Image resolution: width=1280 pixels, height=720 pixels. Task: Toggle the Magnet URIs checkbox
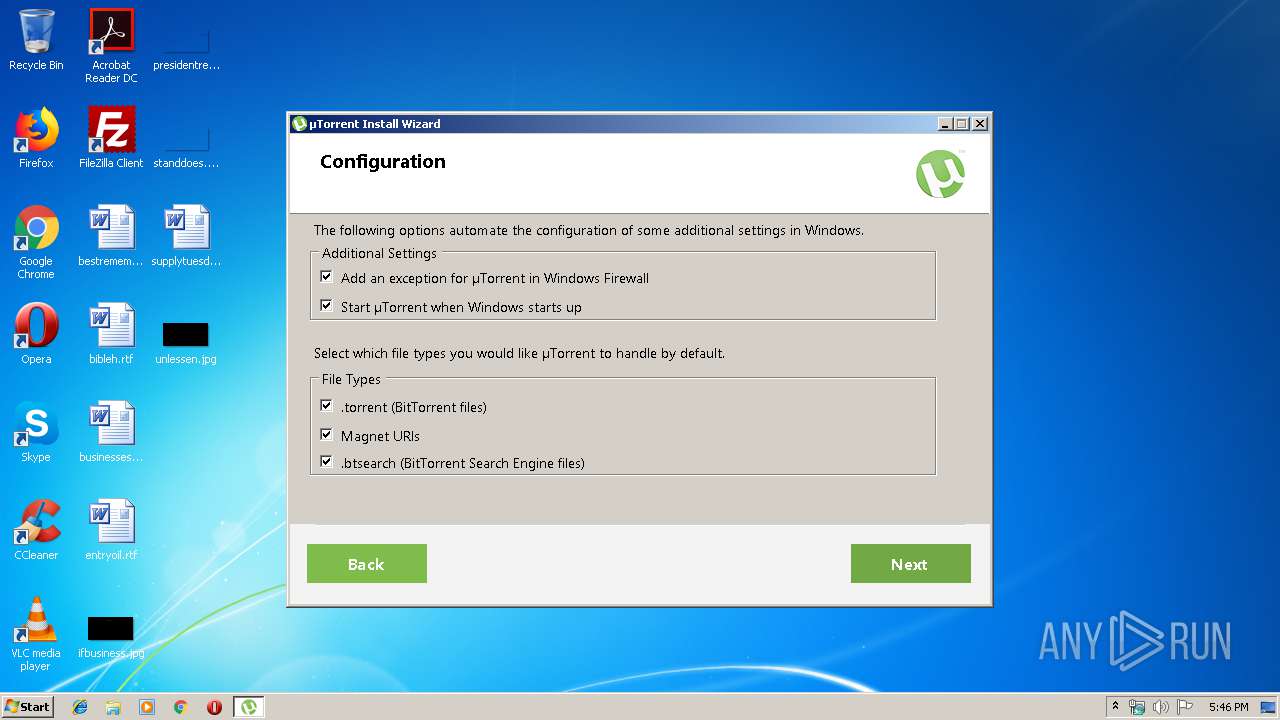coord(326,435)
